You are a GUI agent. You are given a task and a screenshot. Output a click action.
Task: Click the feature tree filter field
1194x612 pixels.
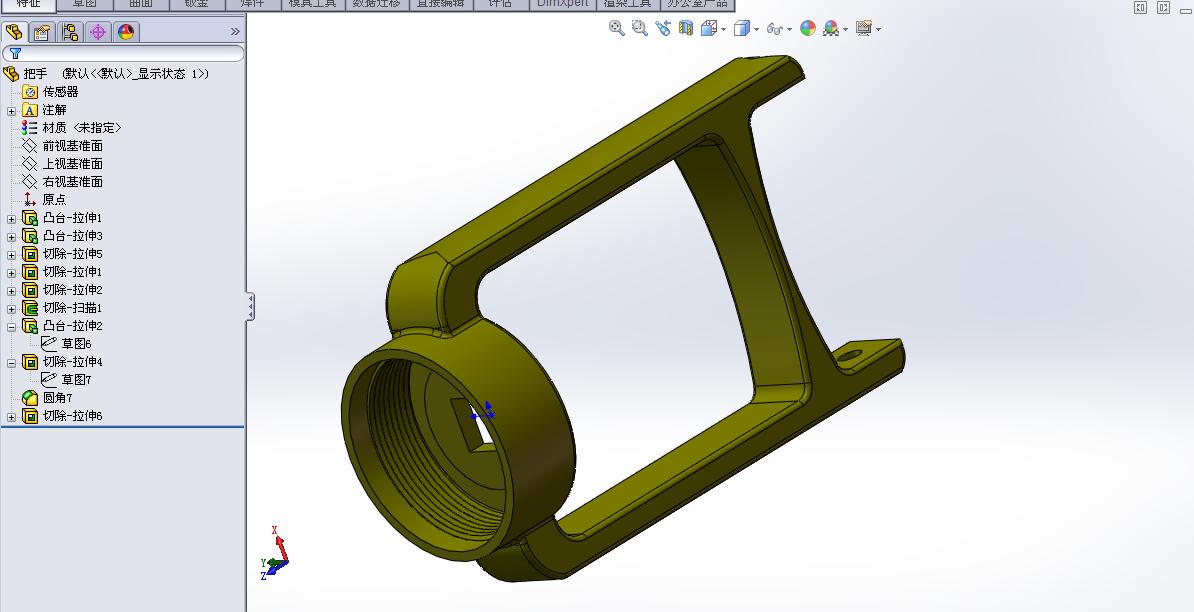point(123,53)
